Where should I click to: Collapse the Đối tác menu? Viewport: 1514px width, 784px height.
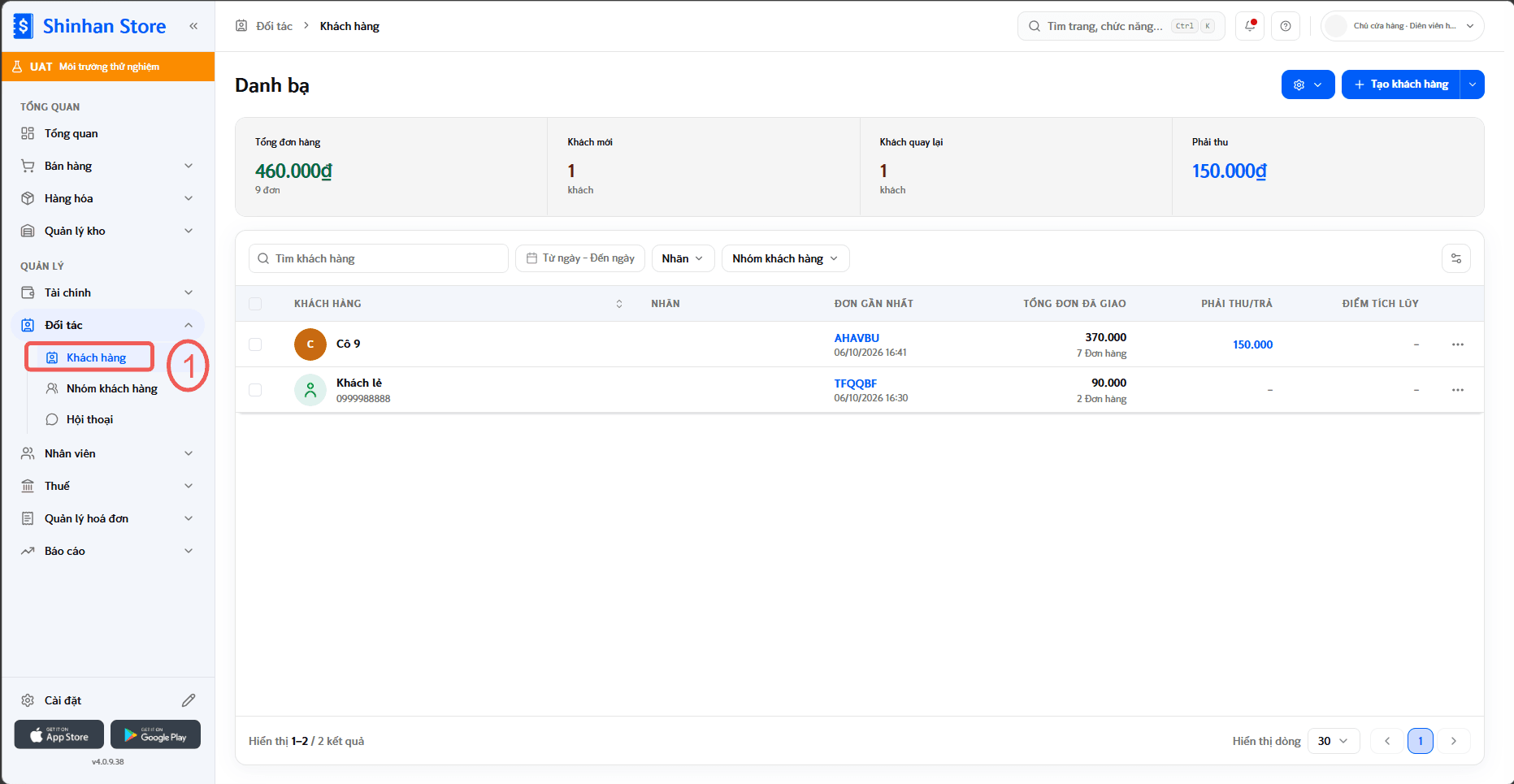pos(108,325)
